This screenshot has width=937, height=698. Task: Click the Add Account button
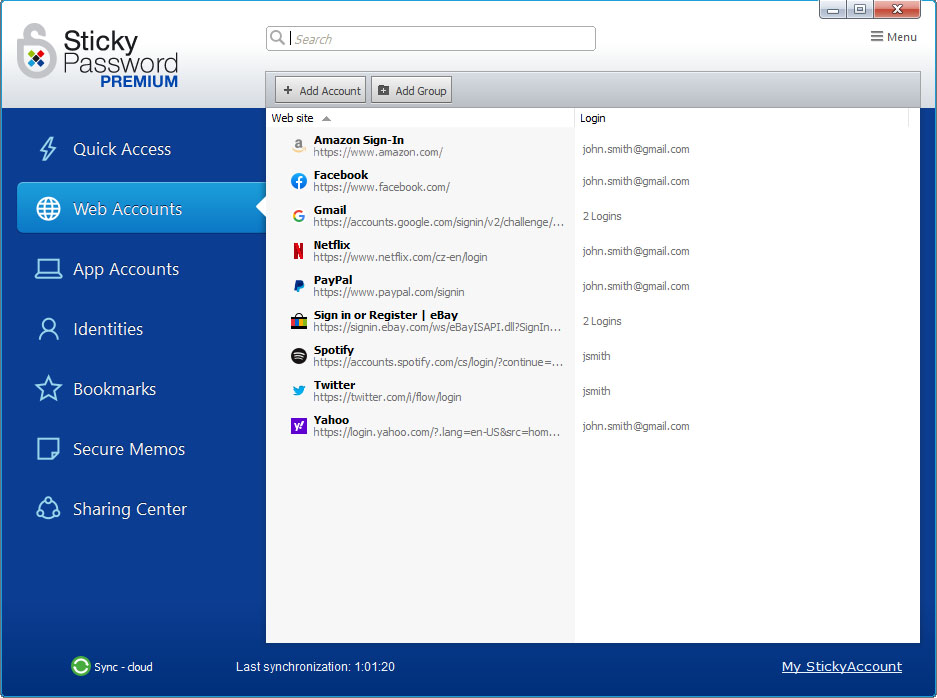(x=320, y=90)
